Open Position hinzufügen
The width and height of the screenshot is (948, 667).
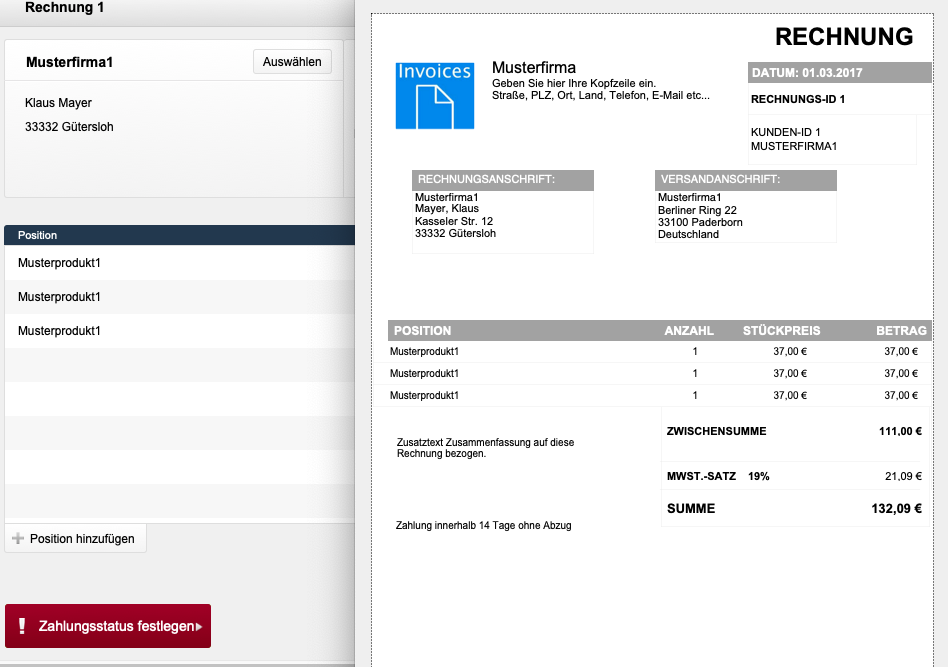(75, 538)
